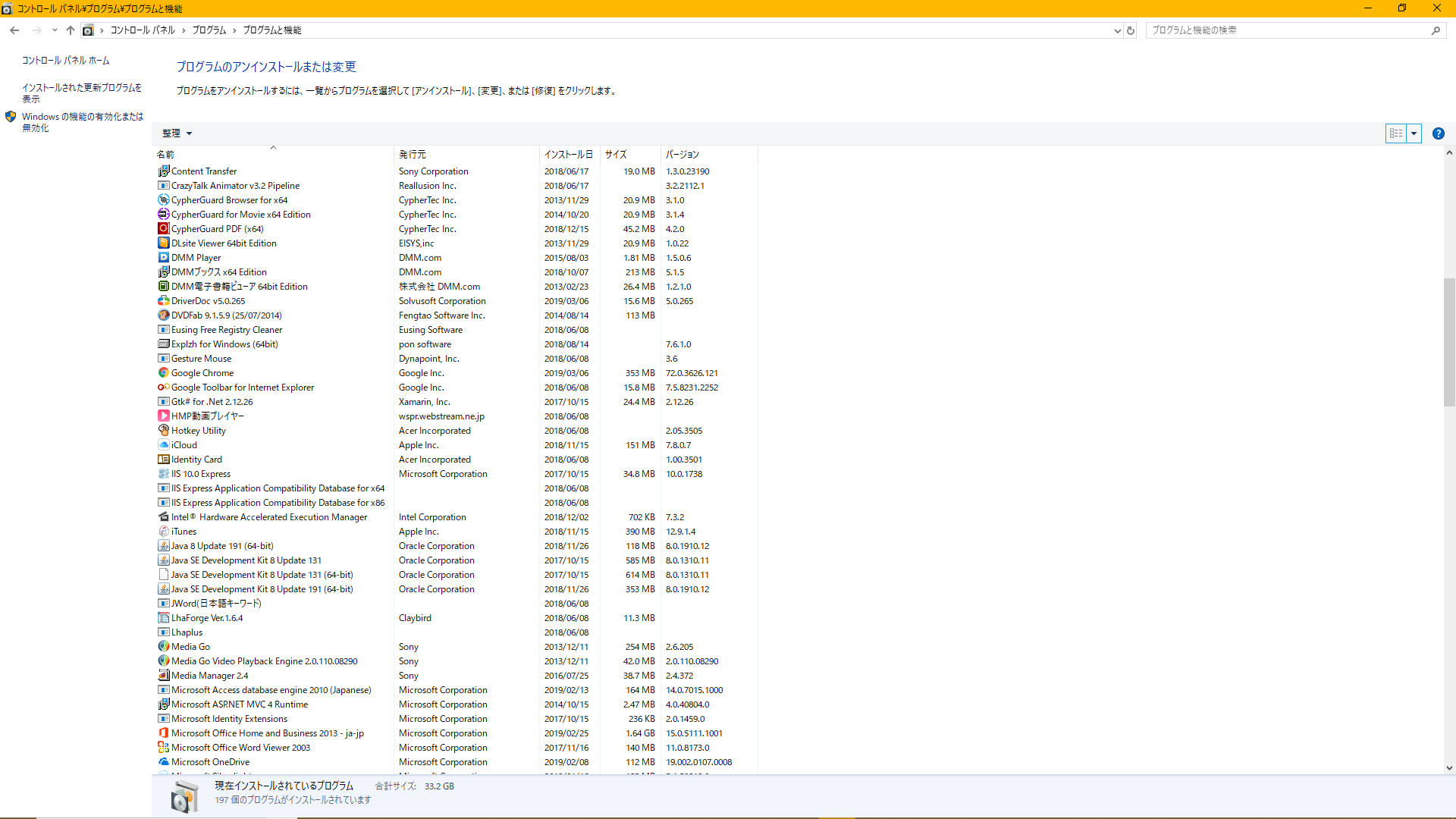Click the HMP動画プレイヤー icon
The height and width of the screenshot is (819, 1456).
click(x=163, y=416)
